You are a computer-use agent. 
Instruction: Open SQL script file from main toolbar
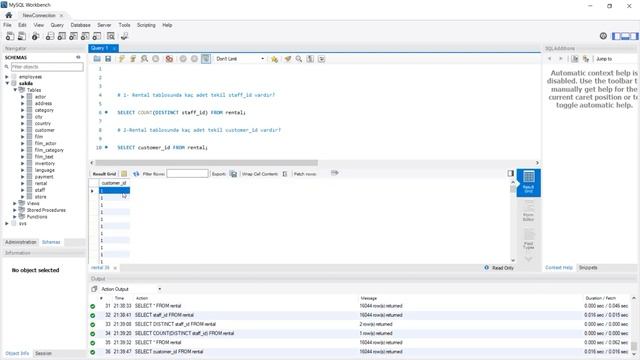[x=22, y=36]
